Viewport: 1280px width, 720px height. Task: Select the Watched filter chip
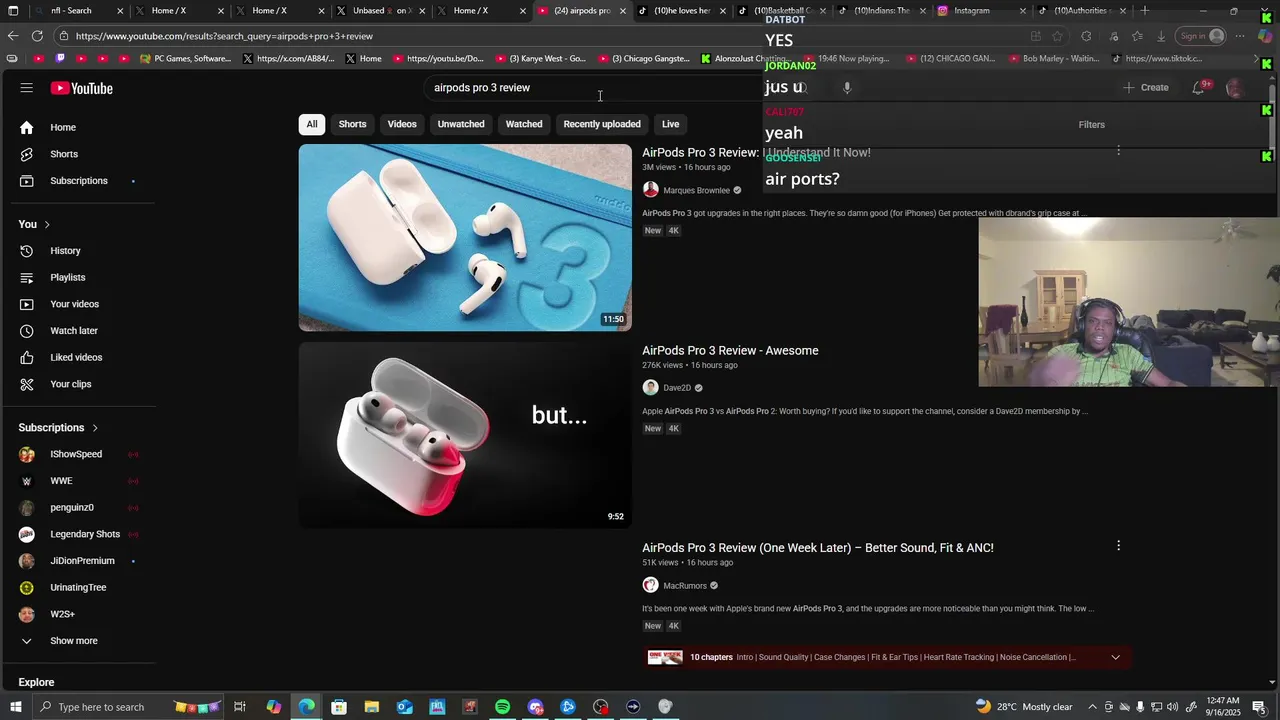click(524, 124)
